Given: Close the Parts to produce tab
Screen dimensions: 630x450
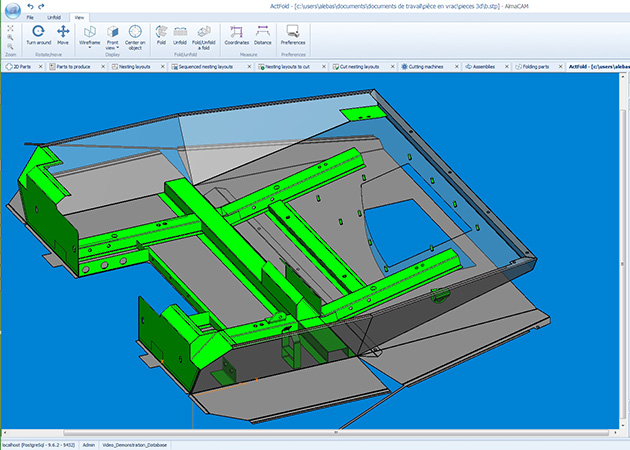Looking at the screenshot, I should coord(102,66).
